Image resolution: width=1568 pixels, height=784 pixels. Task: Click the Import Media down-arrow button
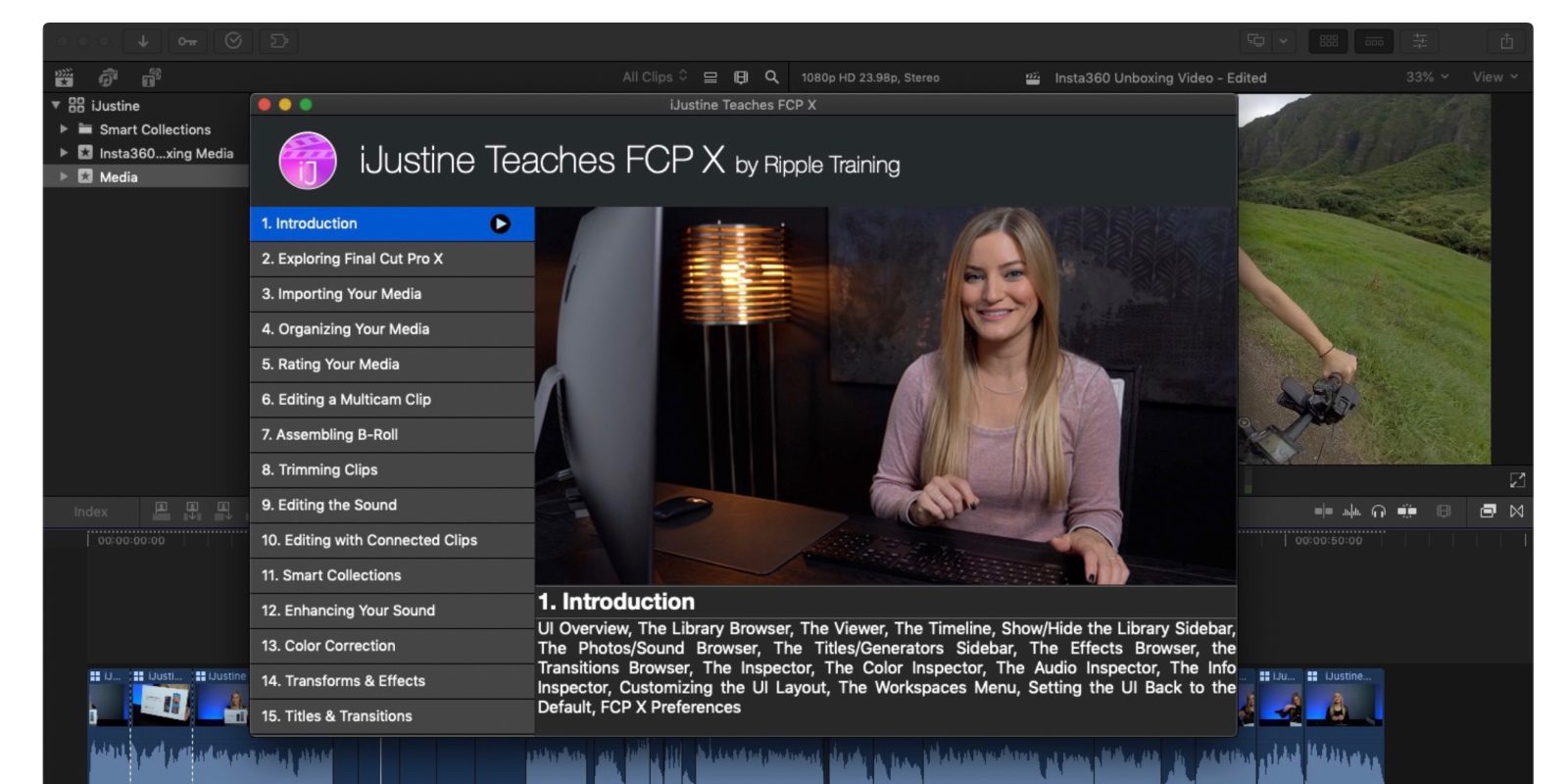pos(143,41)
